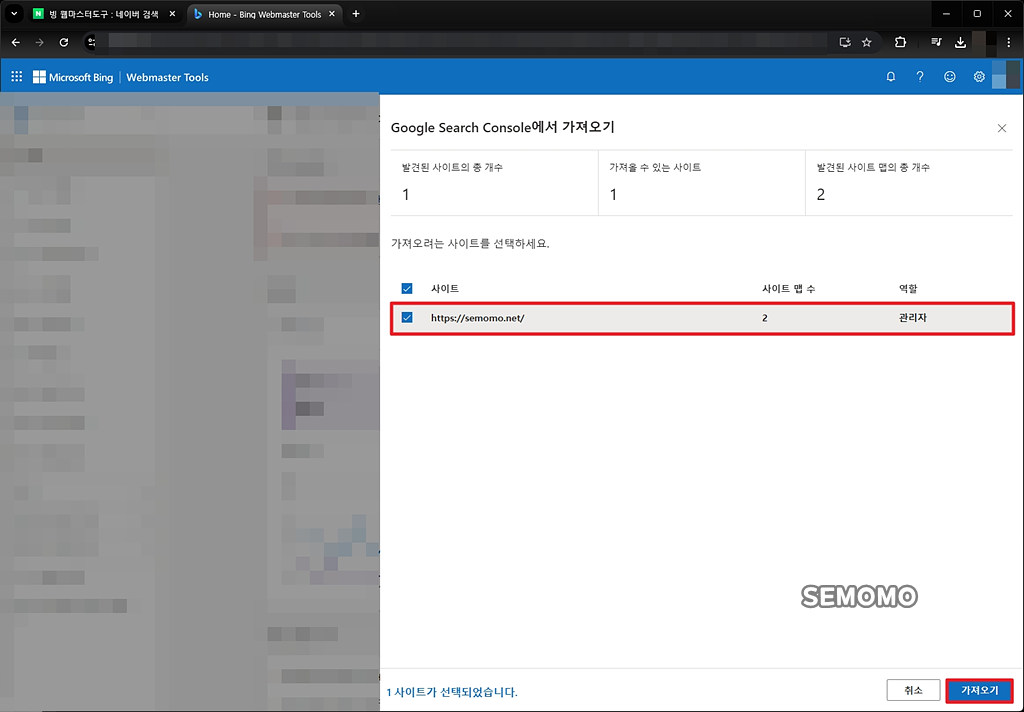Open the account profile avatar

click(1006, 75)
